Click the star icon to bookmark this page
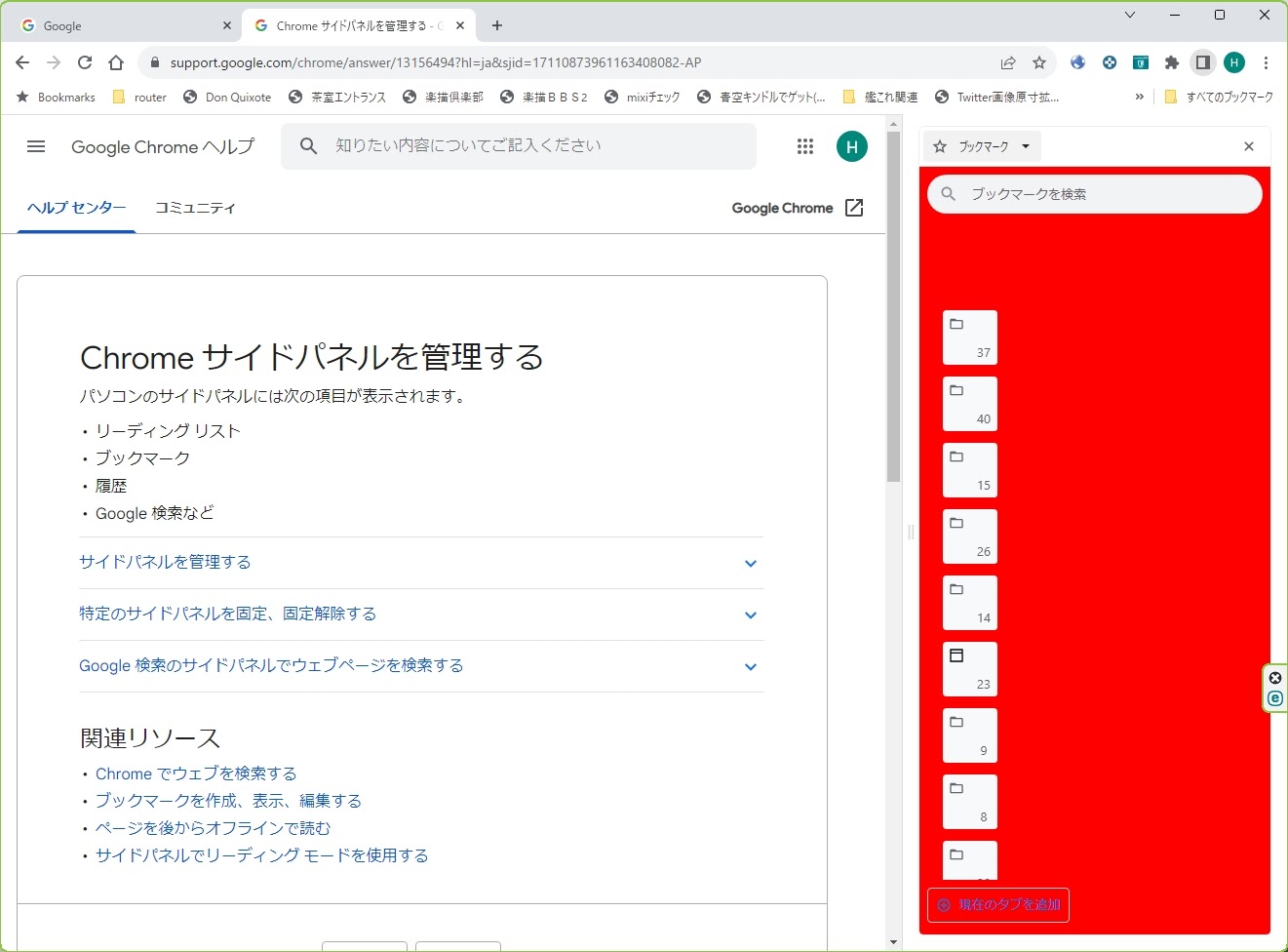Screen dimensions: 1288x952 (1039, 62)
